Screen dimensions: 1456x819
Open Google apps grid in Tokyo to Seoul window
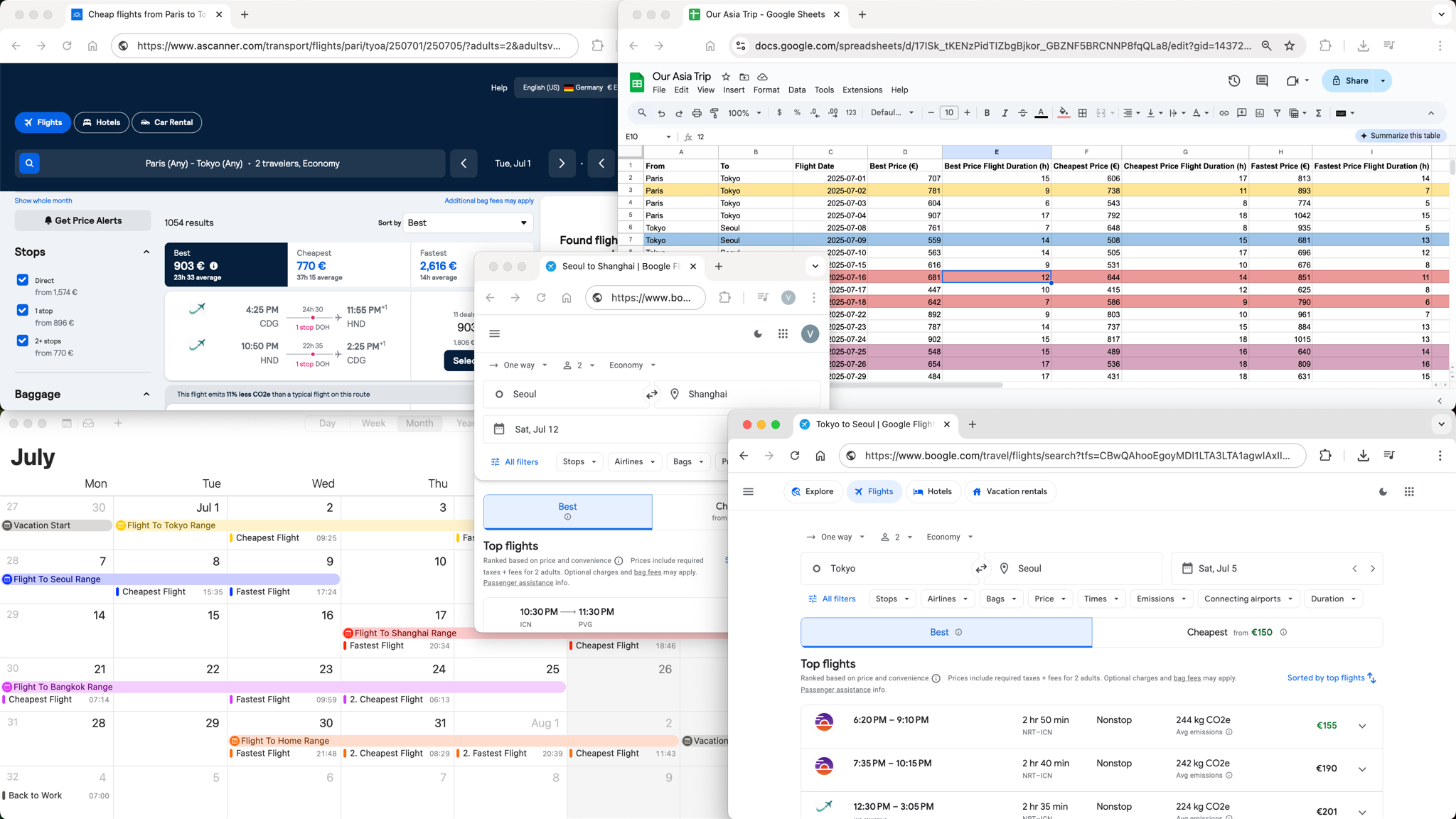pyautogui.click(x=1409, y=492)
